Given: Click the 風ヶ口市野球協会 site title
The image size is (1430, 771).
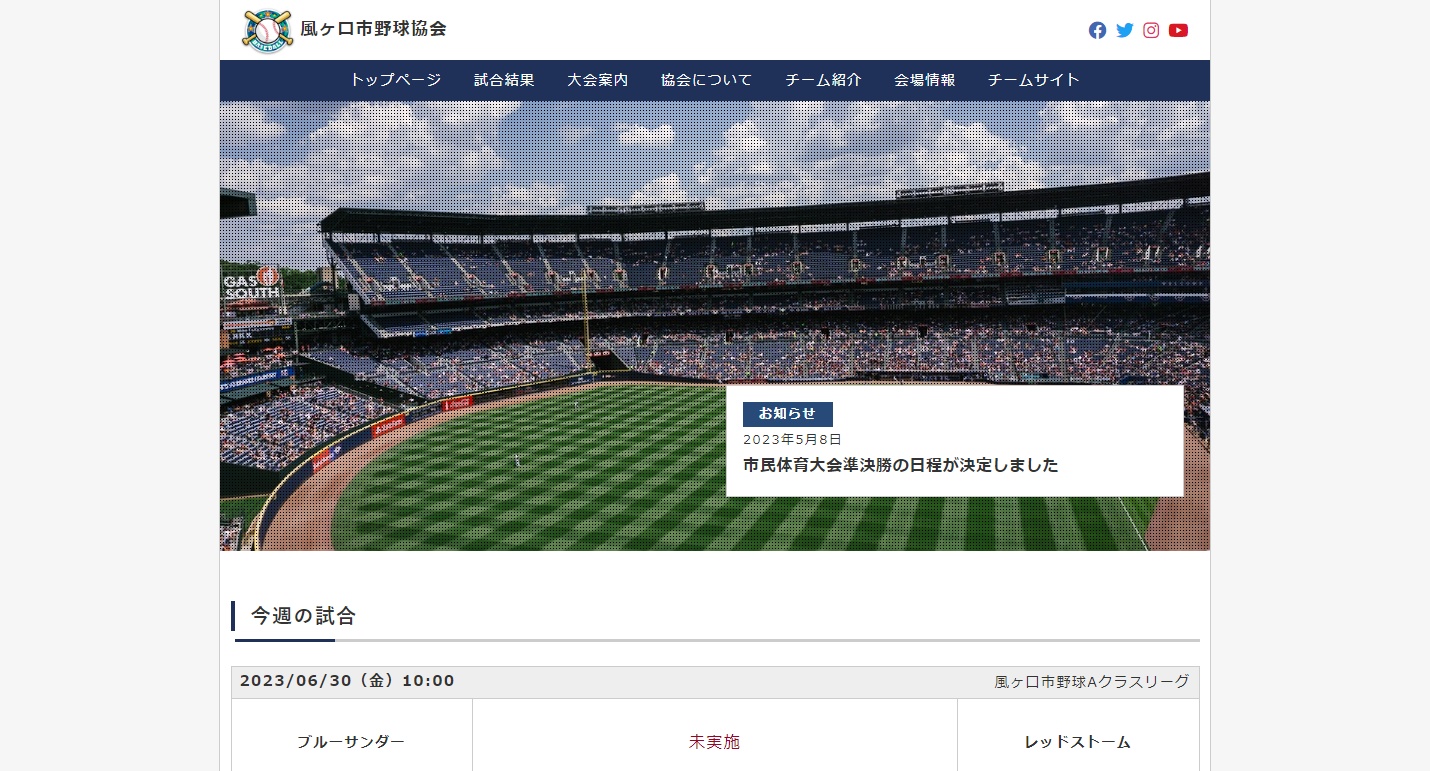Looking at the screenshot, I should coord(373,29).
